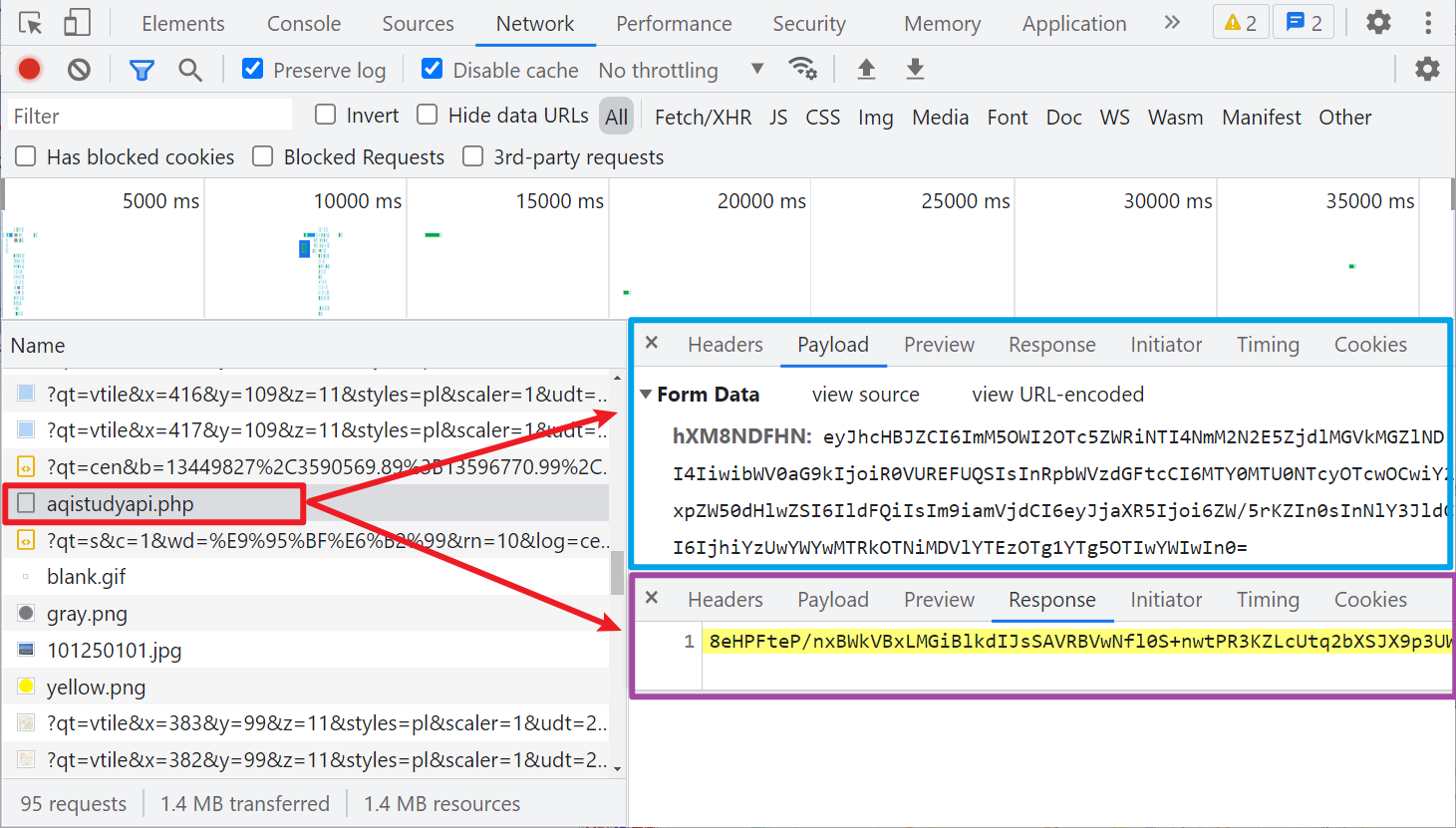Image resolution: width=1456 pixels, height=828 pixels.
Task: Expand the more DevTools tabs chevron
Action: 1172,22
